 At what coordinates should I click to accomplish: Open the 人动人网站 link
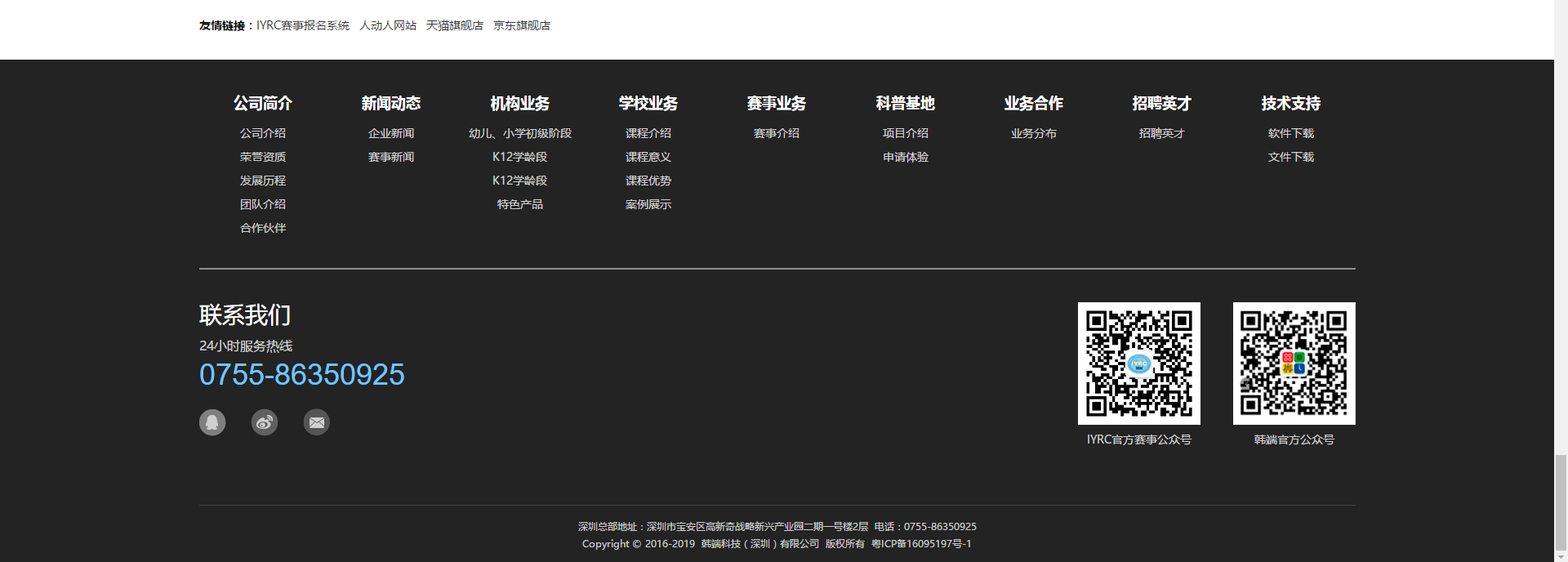tap(388, 25)
